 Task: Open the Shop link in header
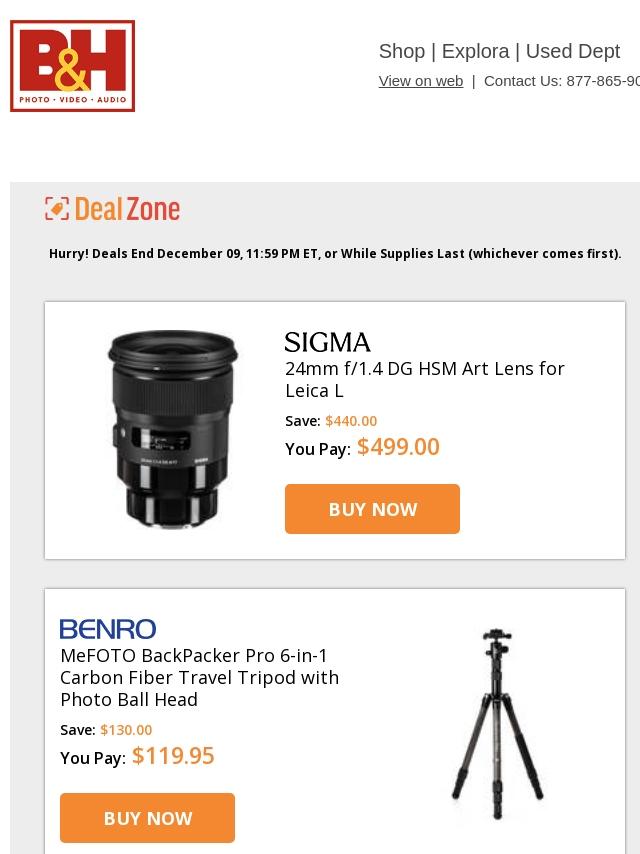coord(402,51)
